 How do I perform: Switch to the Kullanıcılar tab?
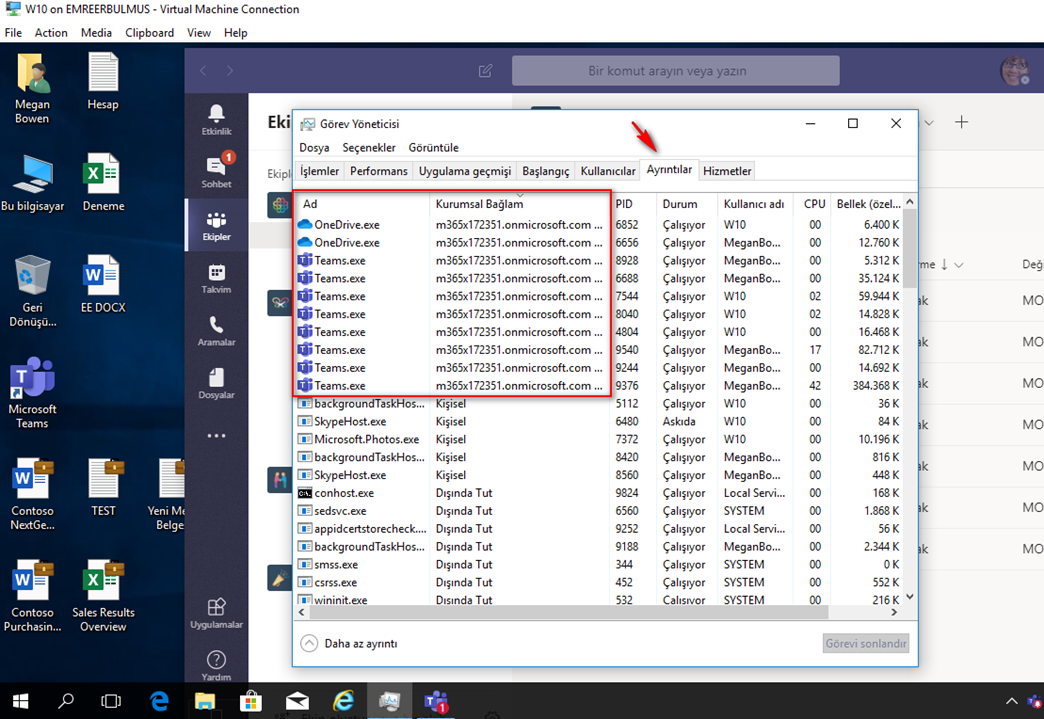[x=608, y=171]
